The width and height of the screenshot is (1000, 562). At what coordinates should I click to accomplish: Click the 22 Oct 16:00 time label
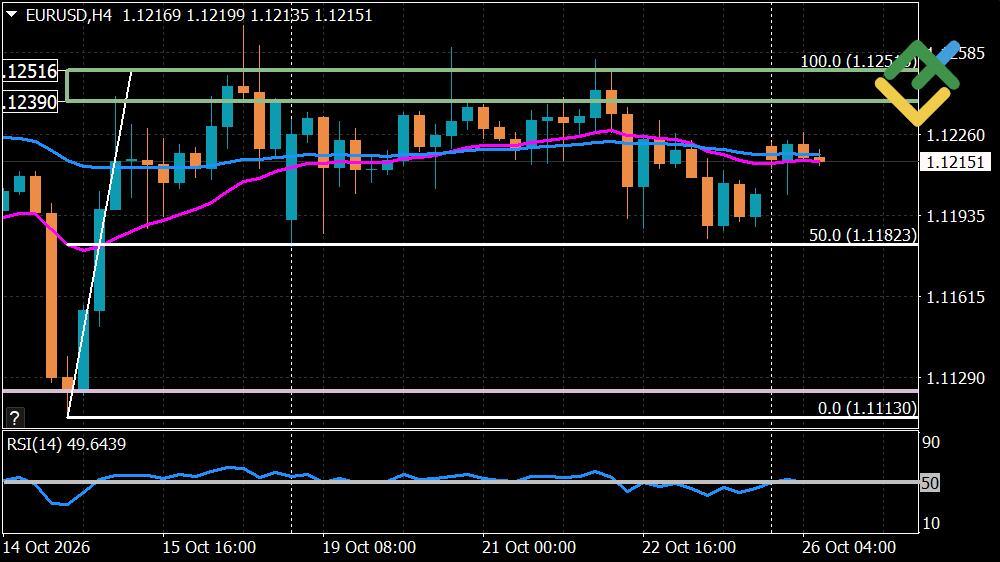tap(689, 547)
